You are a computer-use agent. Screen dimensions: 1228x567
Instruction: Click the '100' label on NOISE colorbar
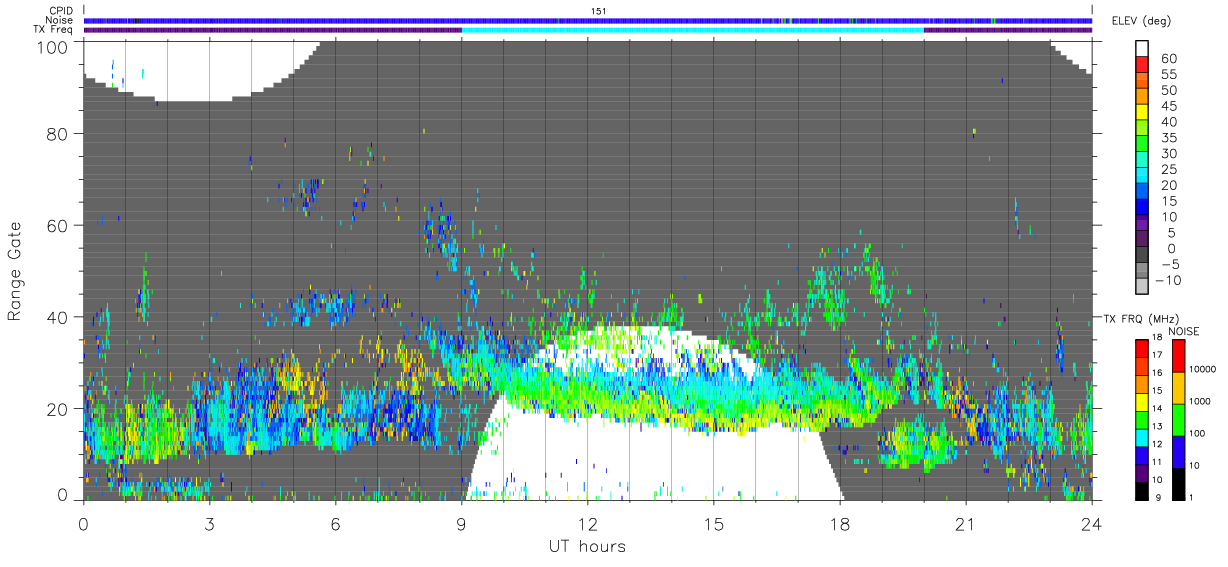[x=1196, y=435]
